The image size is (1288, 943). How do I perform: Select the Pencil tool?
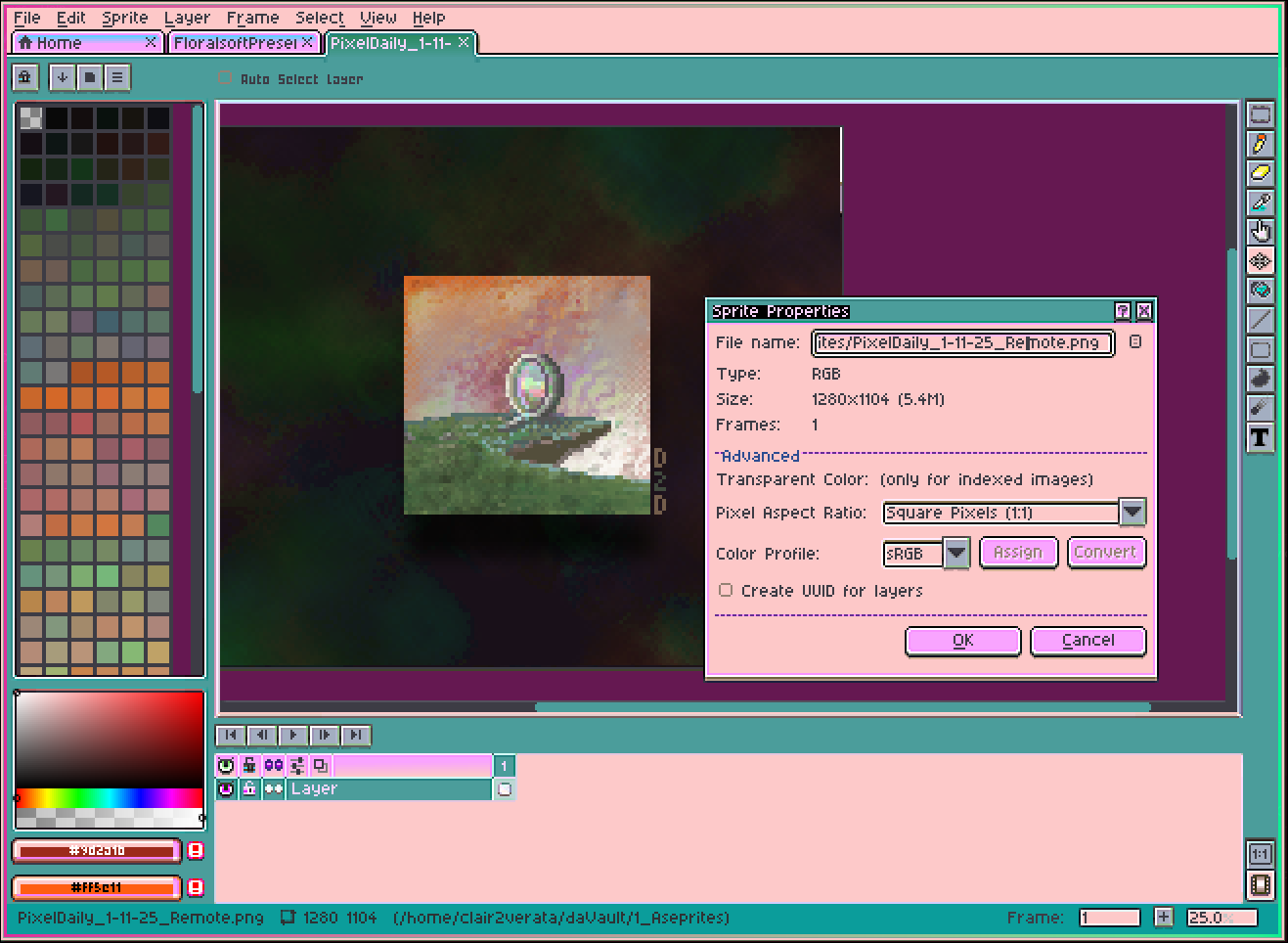tap(1260, 144)
